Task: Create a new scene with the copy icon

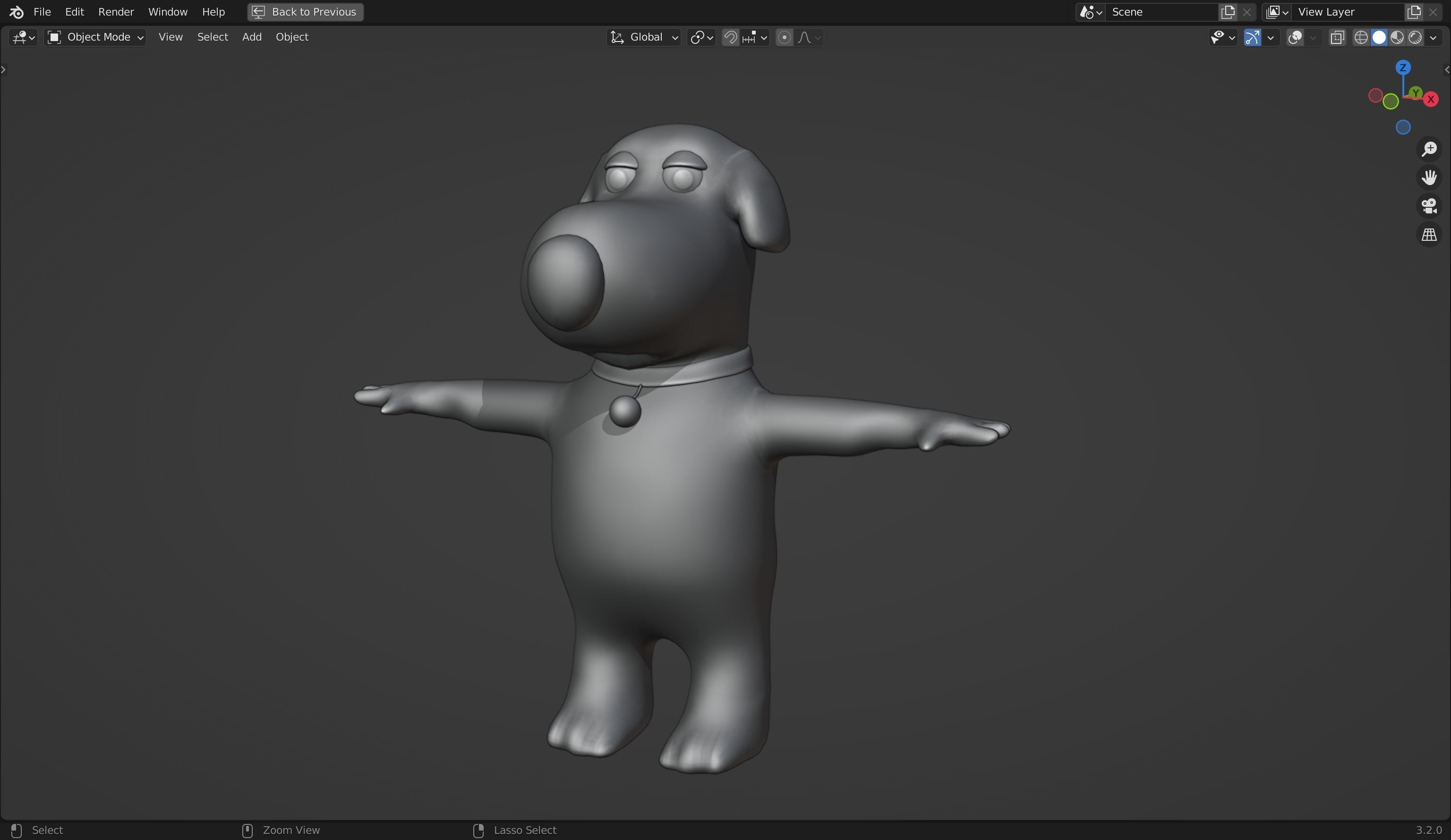Action: click(1228, 12)
